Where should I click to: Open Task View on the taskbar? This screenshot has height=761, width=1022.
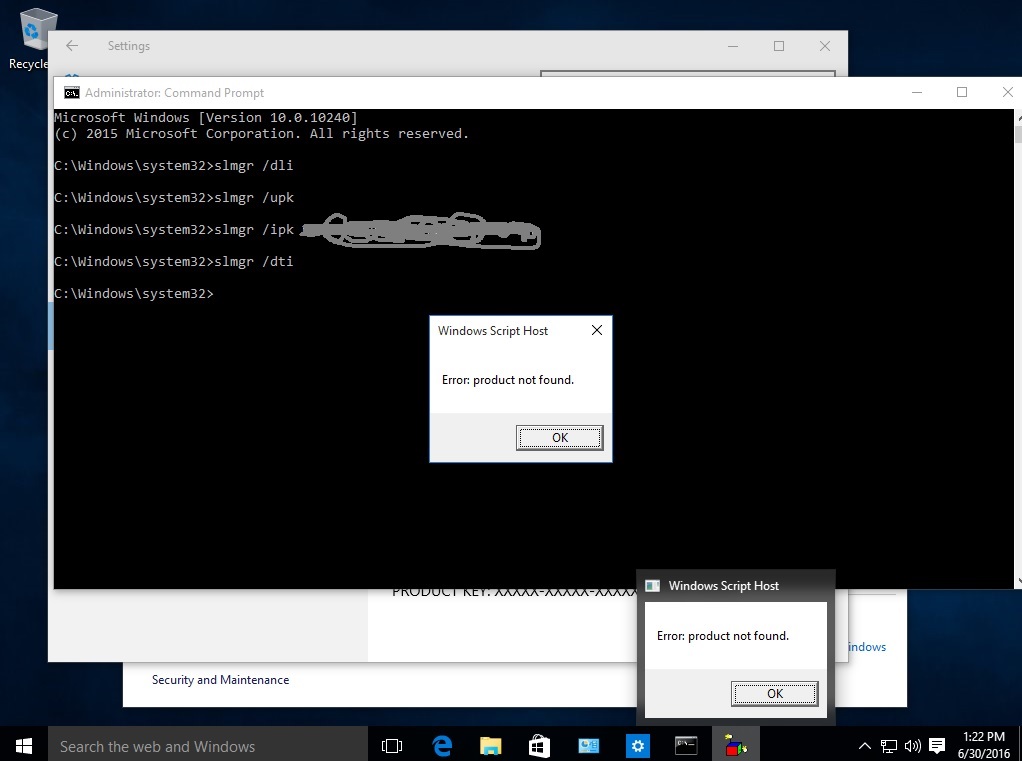click(392, 745)
